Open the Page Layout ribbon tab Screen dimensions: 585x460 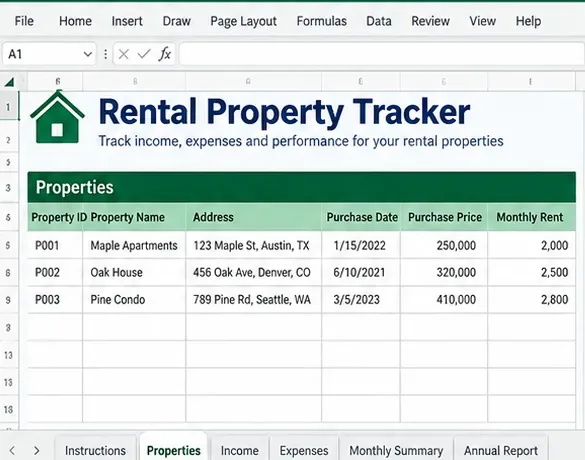(243, 21)
